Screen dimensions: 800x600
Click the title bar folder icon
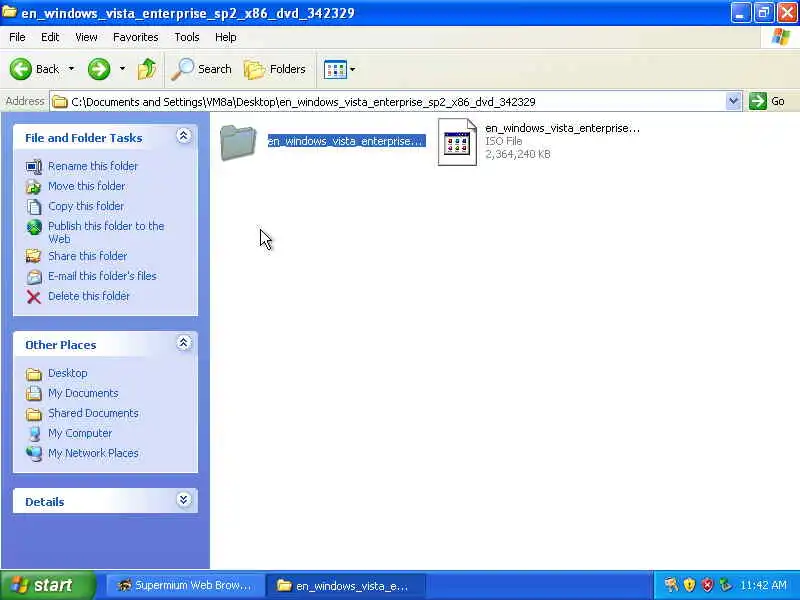(x=9, y=12)
